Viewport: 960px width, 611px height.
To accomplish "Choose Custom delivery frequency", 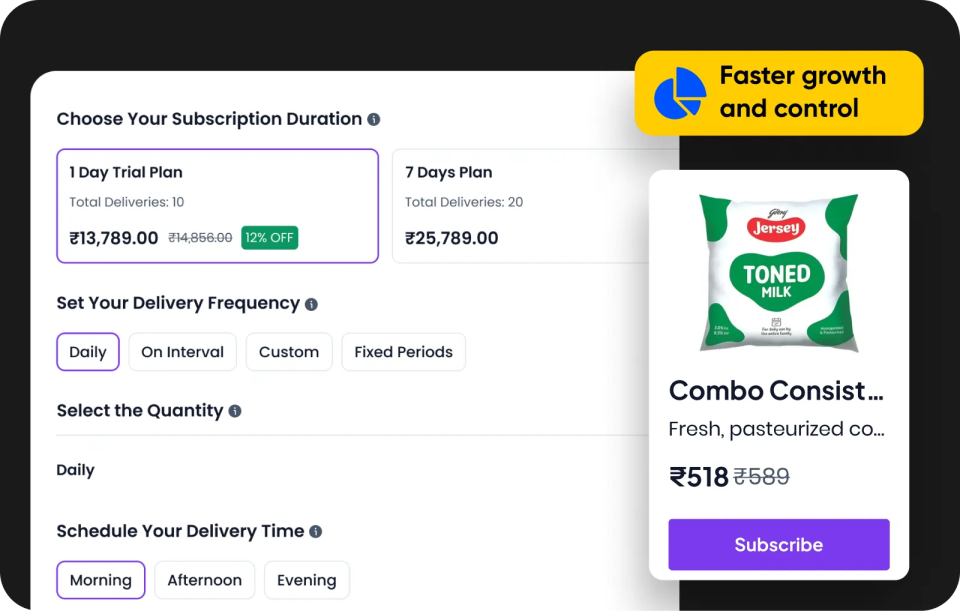I will click(x=289, y=352).
